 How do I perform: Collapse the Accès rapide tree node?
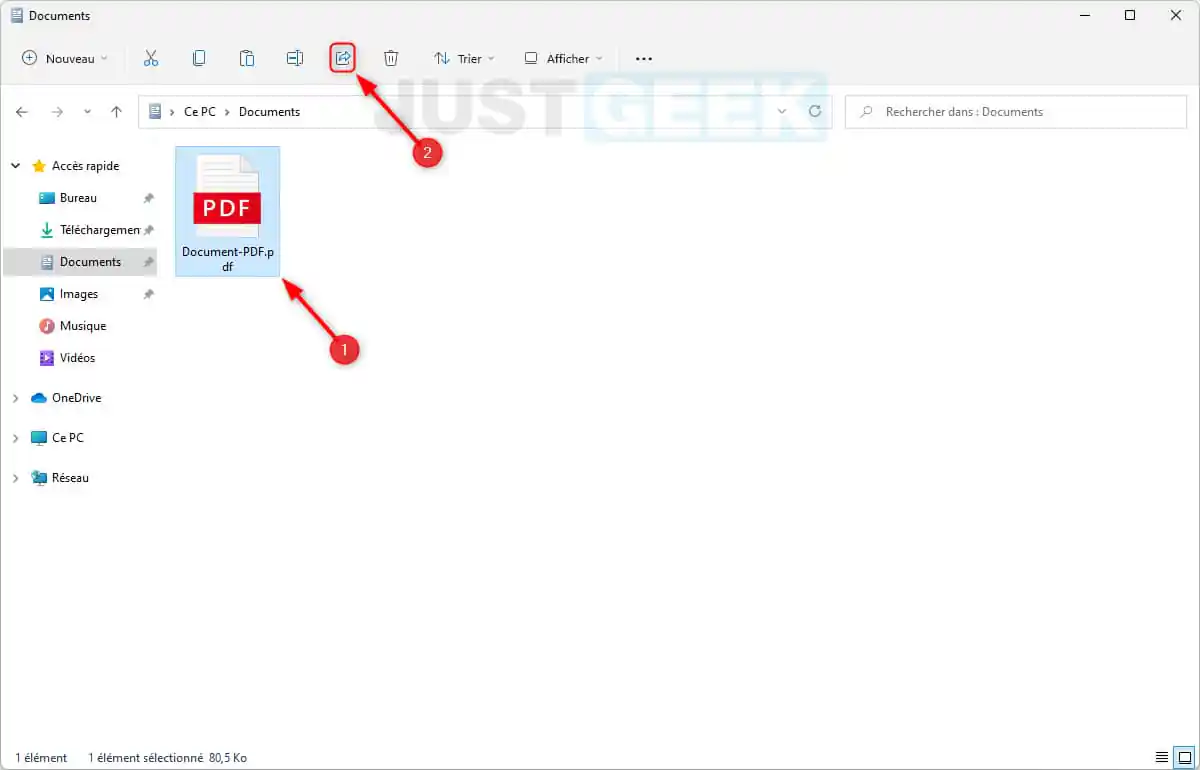click(x=16, y=166)
